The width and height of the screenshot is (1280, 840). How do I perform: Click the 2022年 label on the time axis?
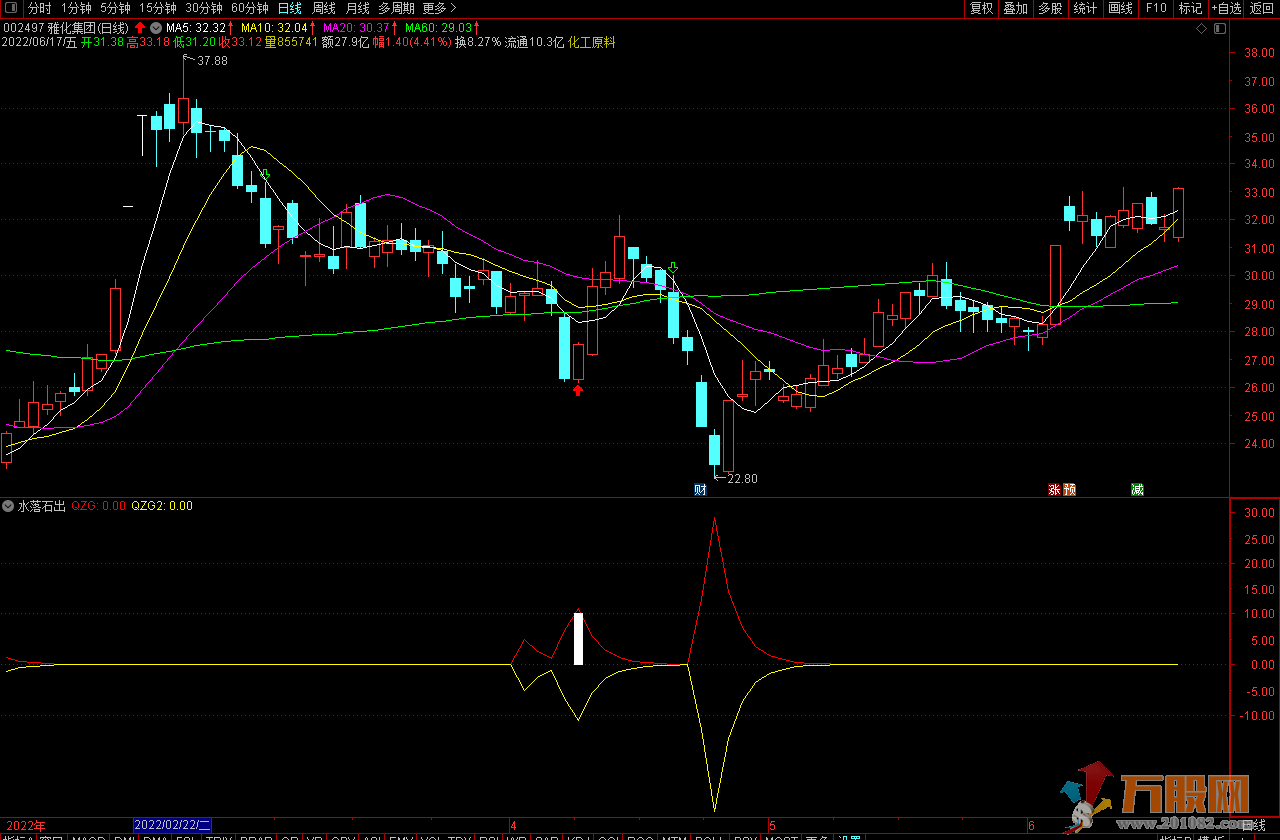24,826
